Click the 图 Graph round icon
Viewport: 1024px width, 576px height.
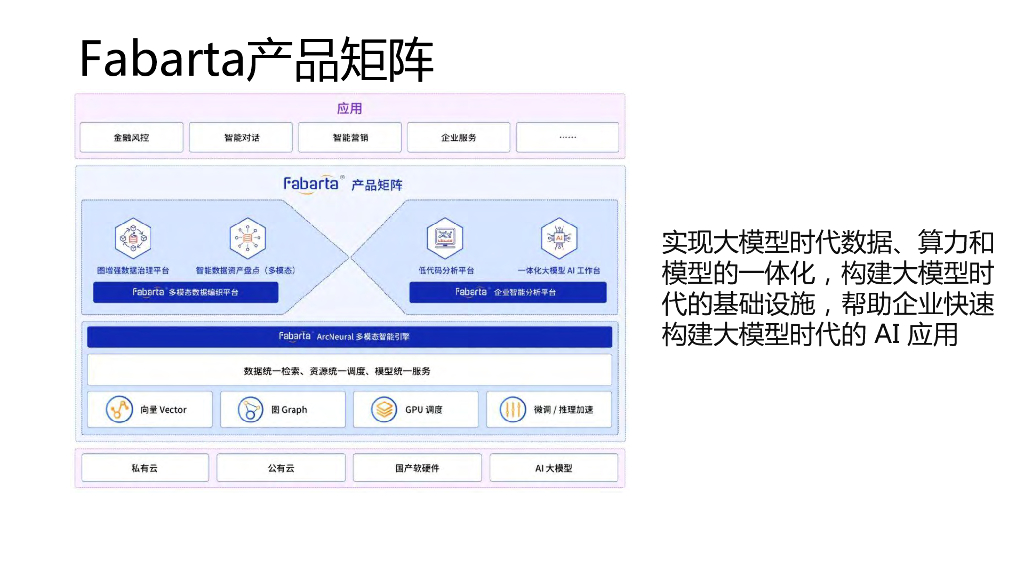[x=250, y=409]
